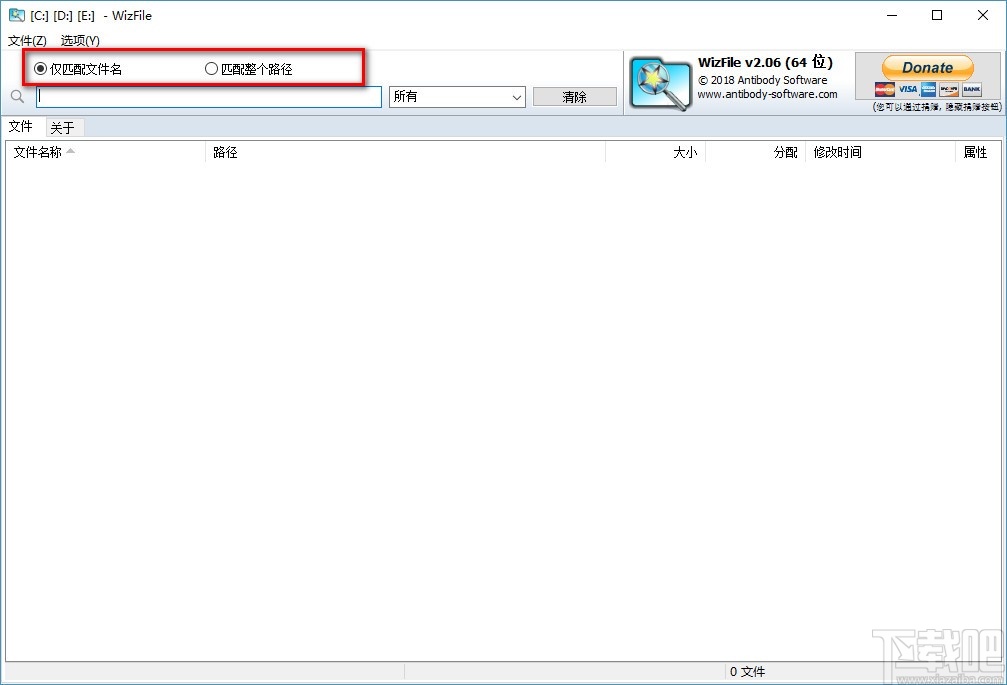Click the Donate PayPal button

[x=927, y=67]
